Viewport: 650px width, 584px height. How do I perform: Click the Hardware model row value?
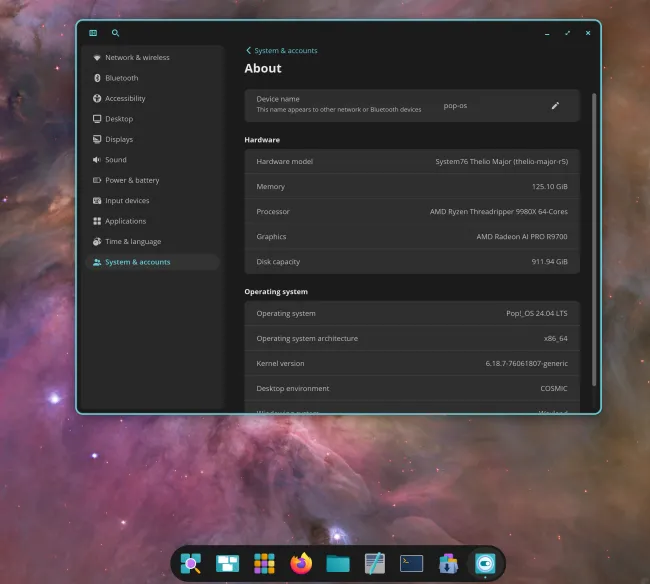(x=502, y=162)
